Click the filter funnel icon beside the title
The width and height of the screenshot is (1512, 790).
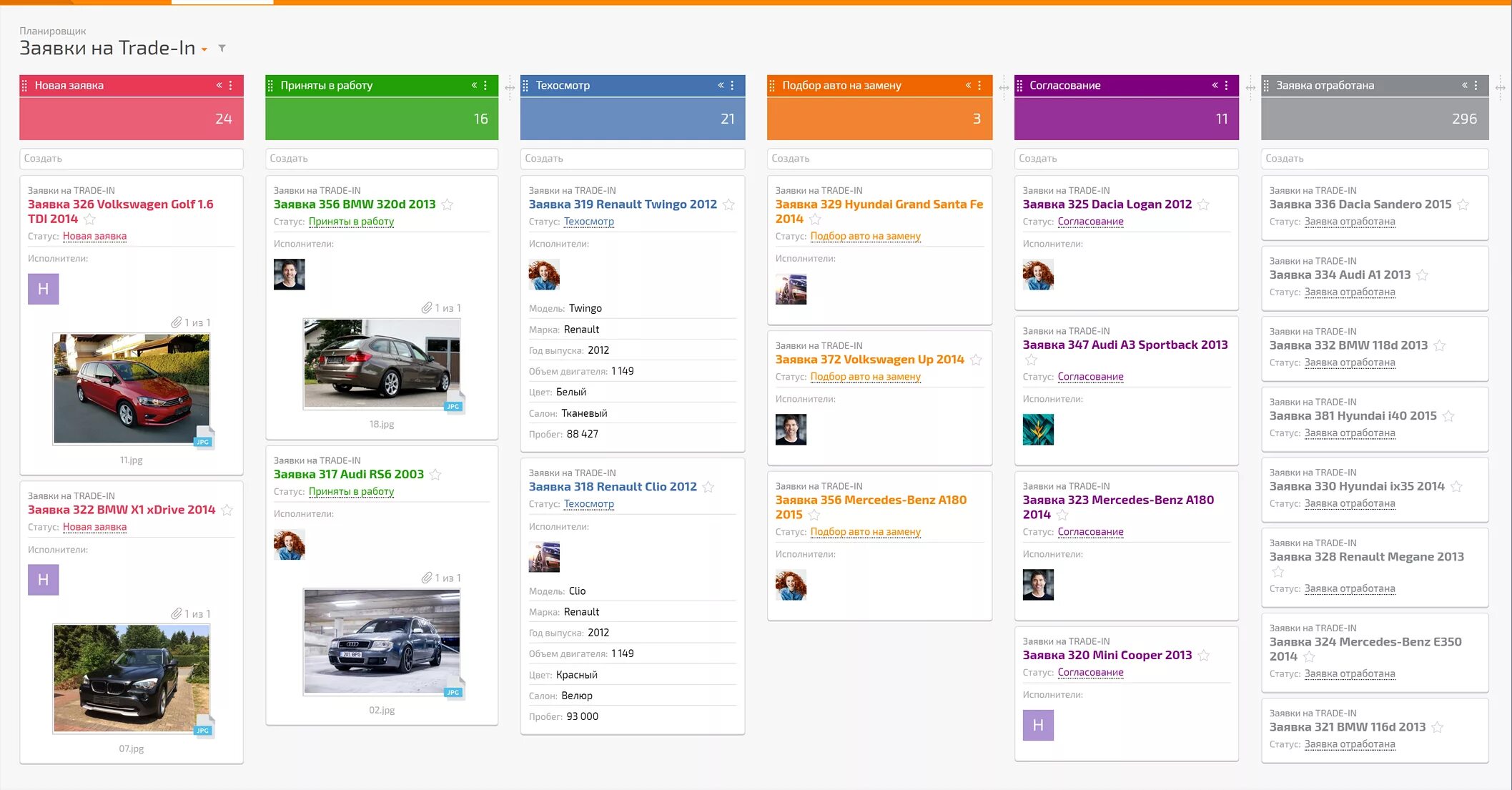coord(222,49)
